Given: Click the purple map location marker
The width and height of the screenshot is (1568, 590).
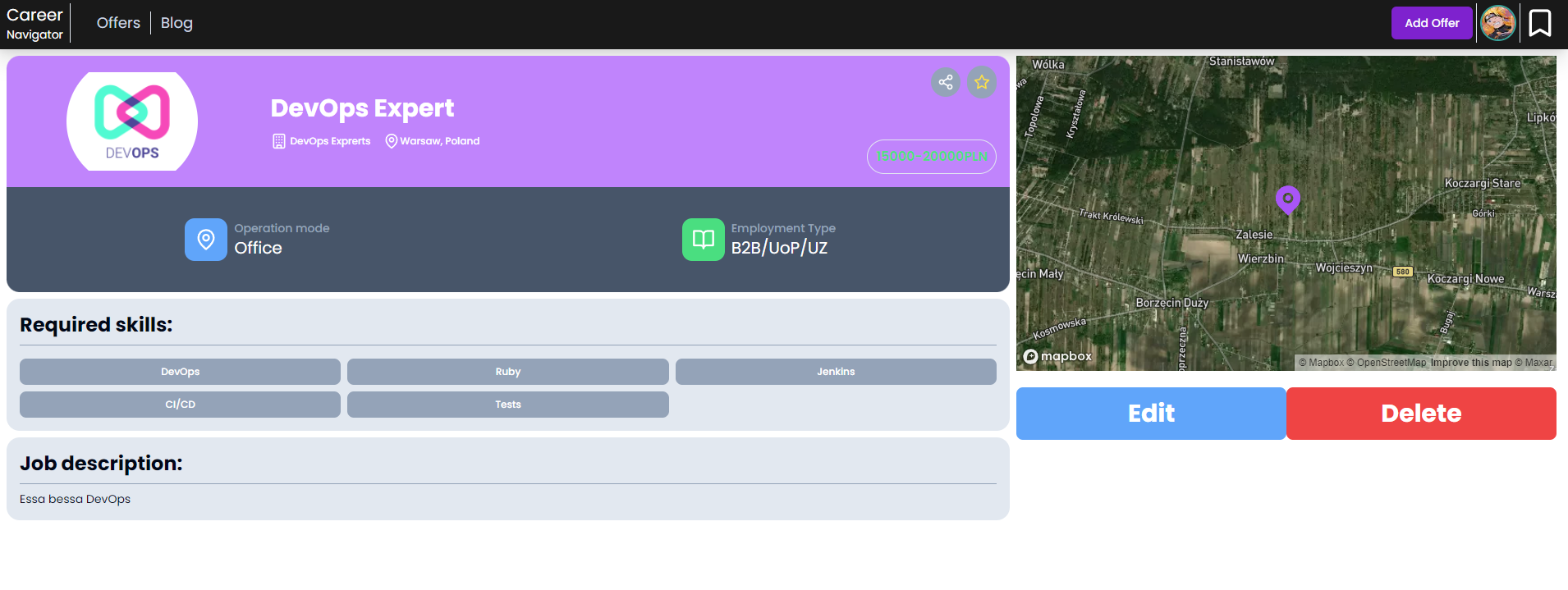Looking at the screenshot, I should [x=1287, y=199].
